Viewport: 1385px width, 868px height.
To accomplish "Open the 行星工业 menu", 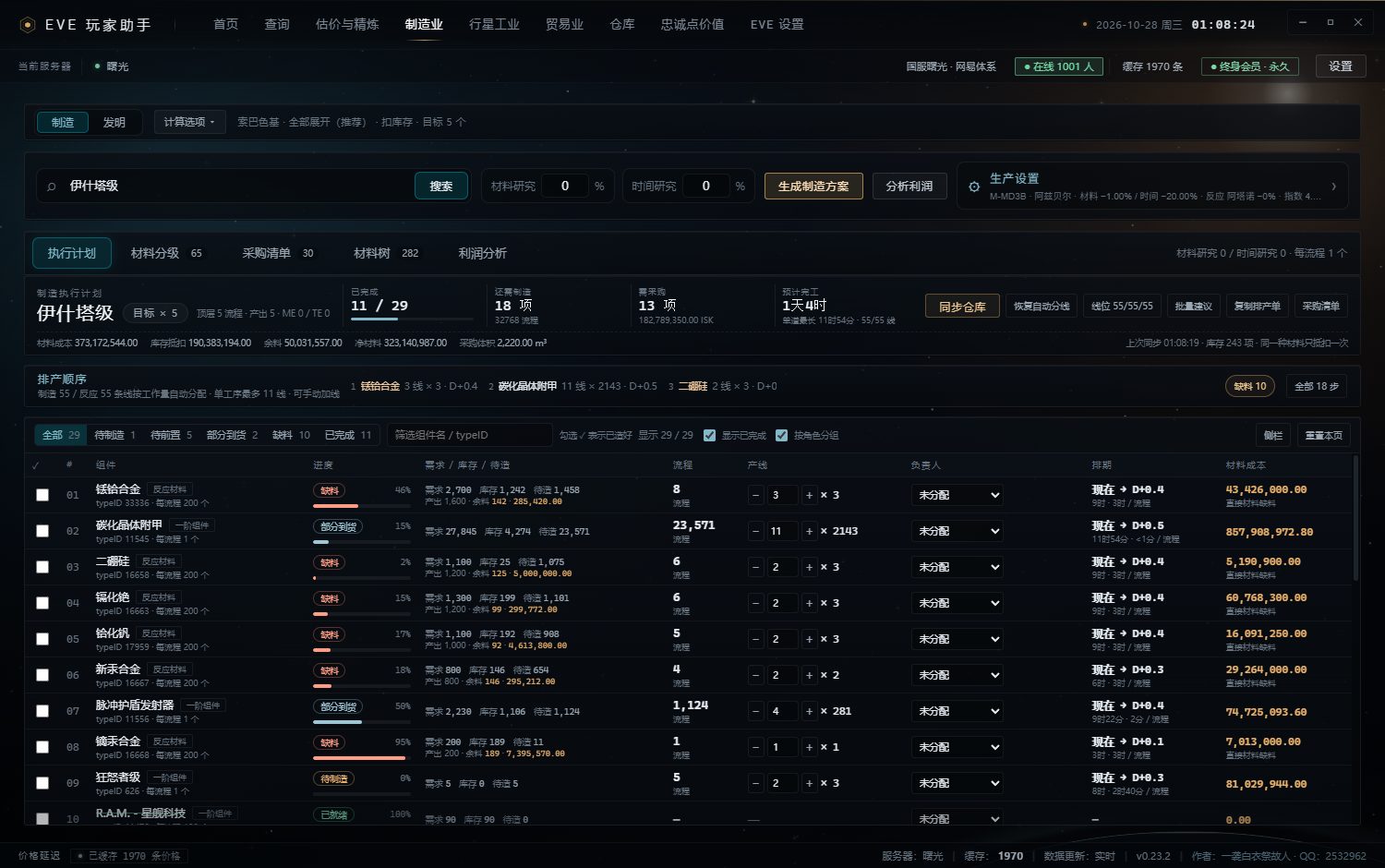I will [494, 25].
